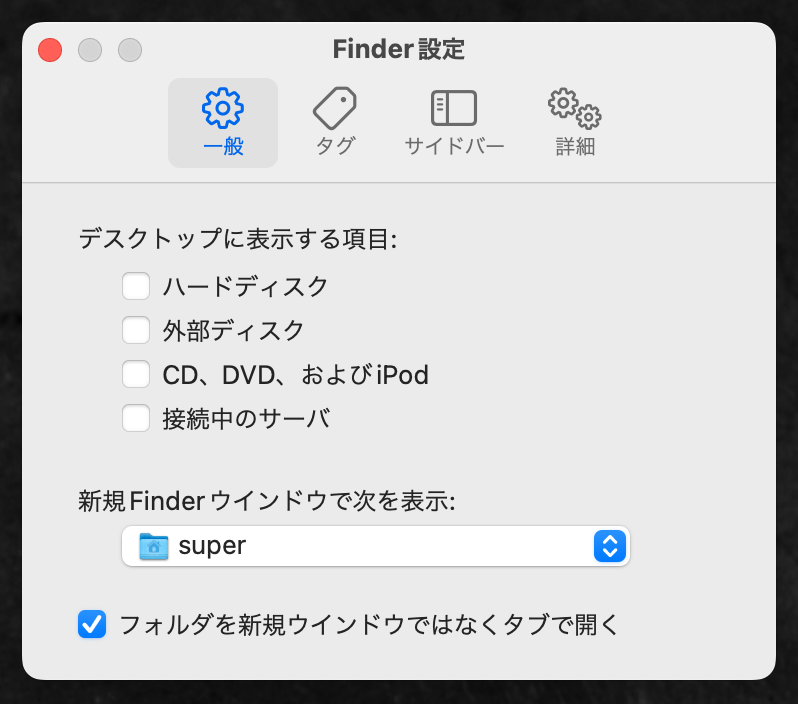This screenshot has height=704, width=798.
Task: Click the 接続中のサーバ label text
Action: pos(245,418)
